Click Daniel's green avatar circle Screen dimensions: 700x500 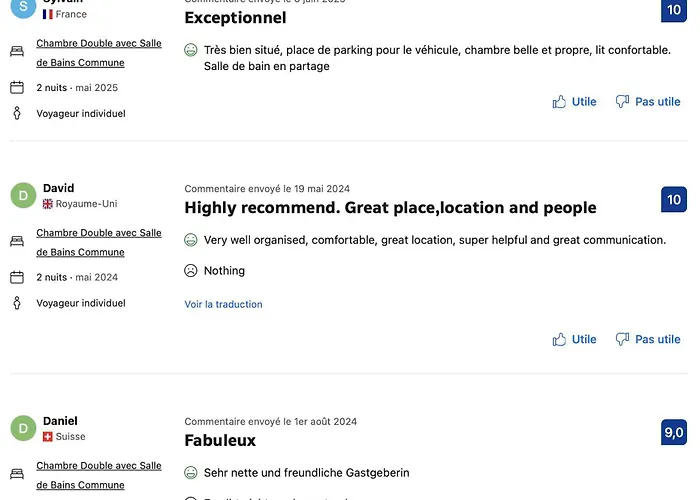23,428
